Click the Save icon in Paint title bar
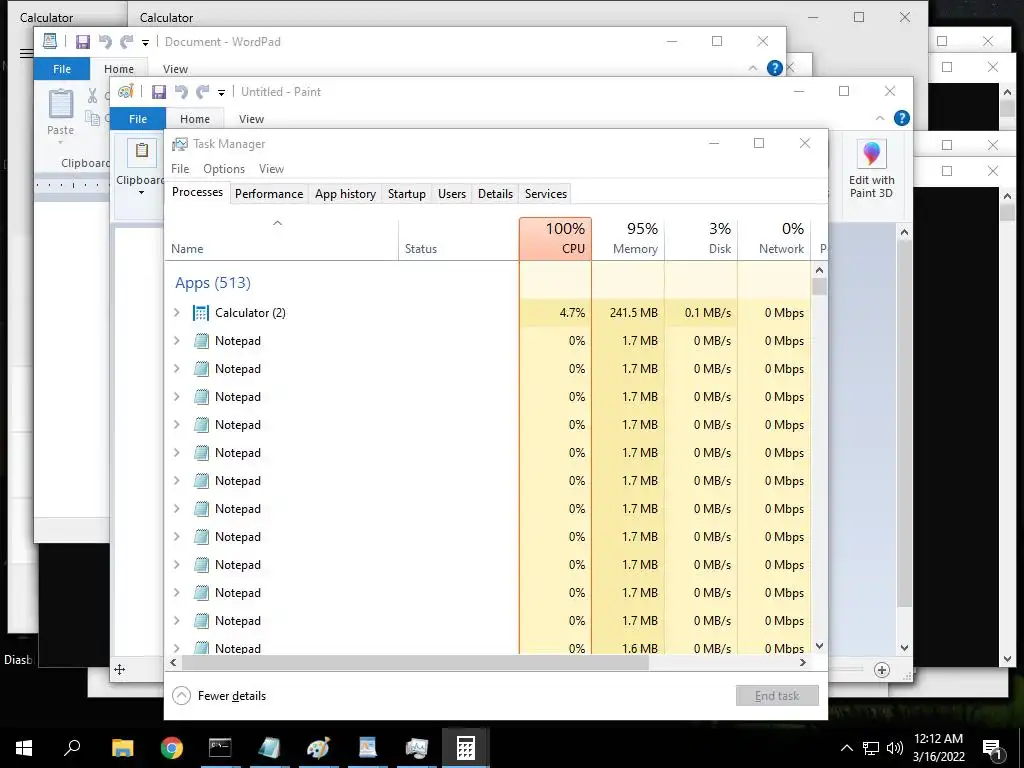This screenshot has height=768, width=1024. 159,92
